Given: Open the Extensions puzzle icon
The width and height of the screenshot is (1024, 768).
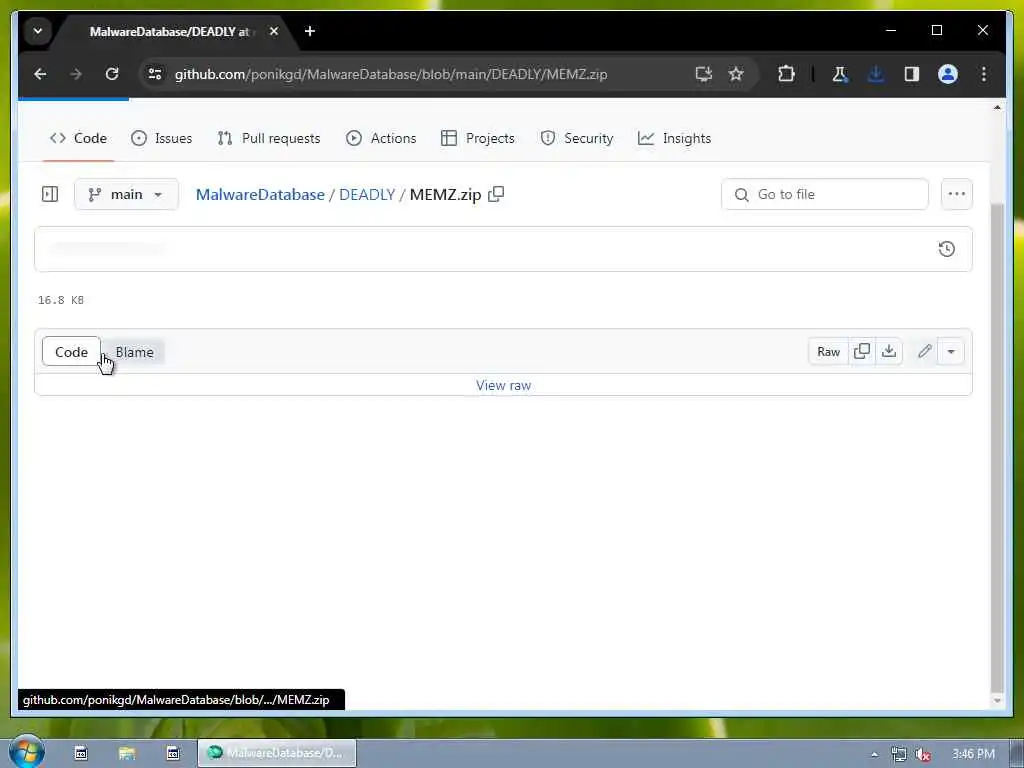Looking at the screenshot, I should coord(786,74).
